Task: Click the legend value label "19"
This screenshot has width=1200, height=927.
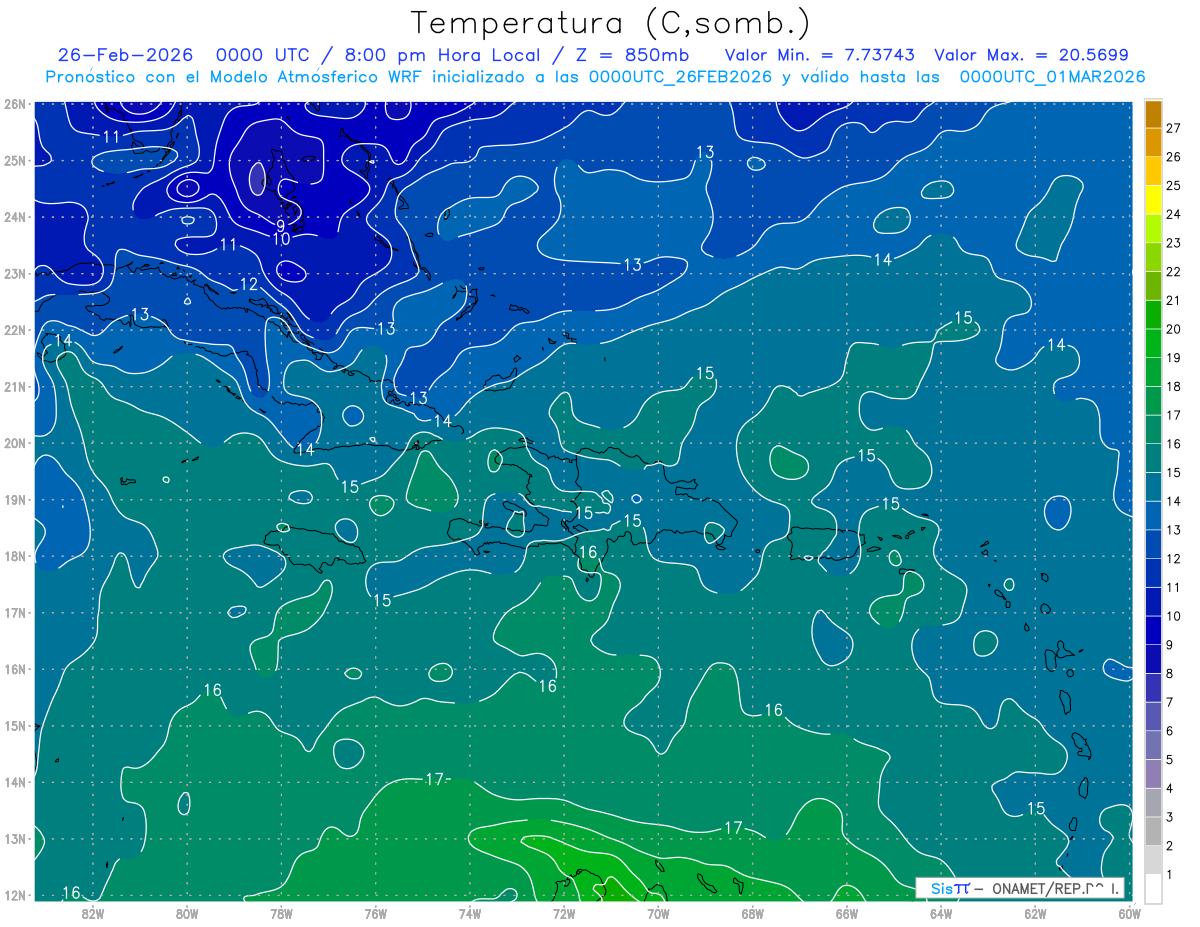Action: point(1173,358)
